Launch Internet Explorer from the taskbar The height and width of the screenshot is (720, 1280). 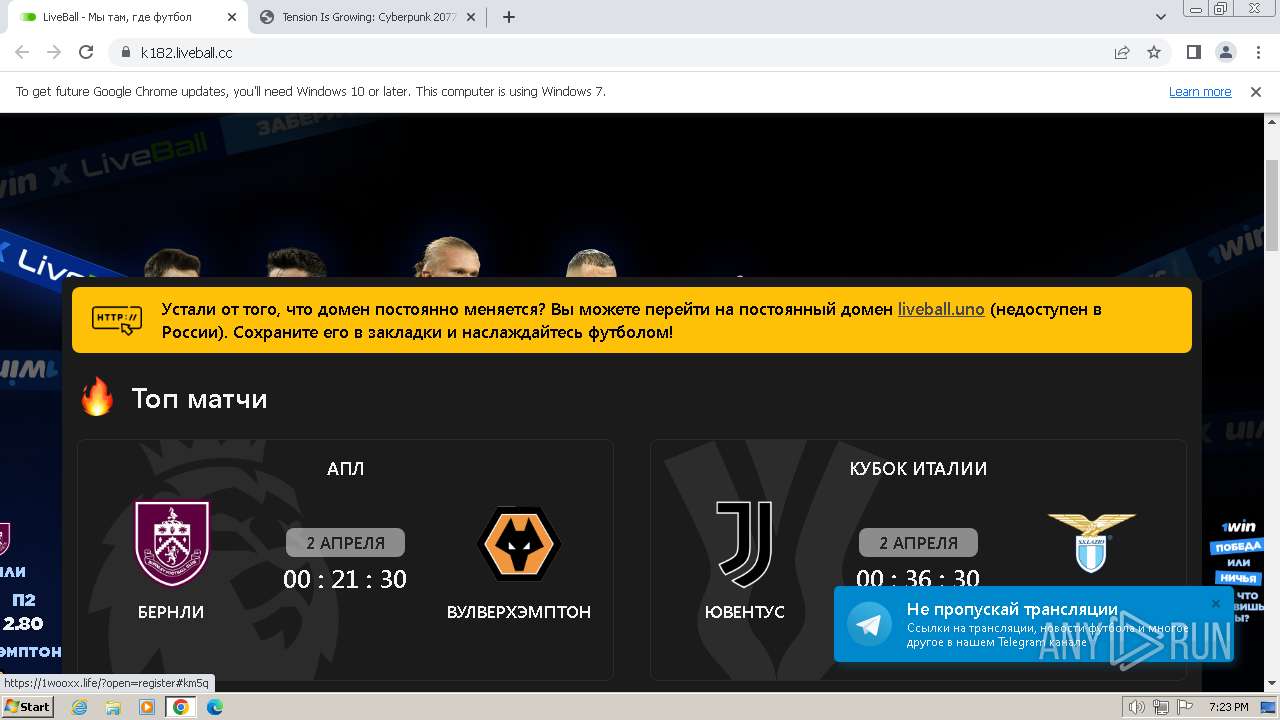(80, 707)
